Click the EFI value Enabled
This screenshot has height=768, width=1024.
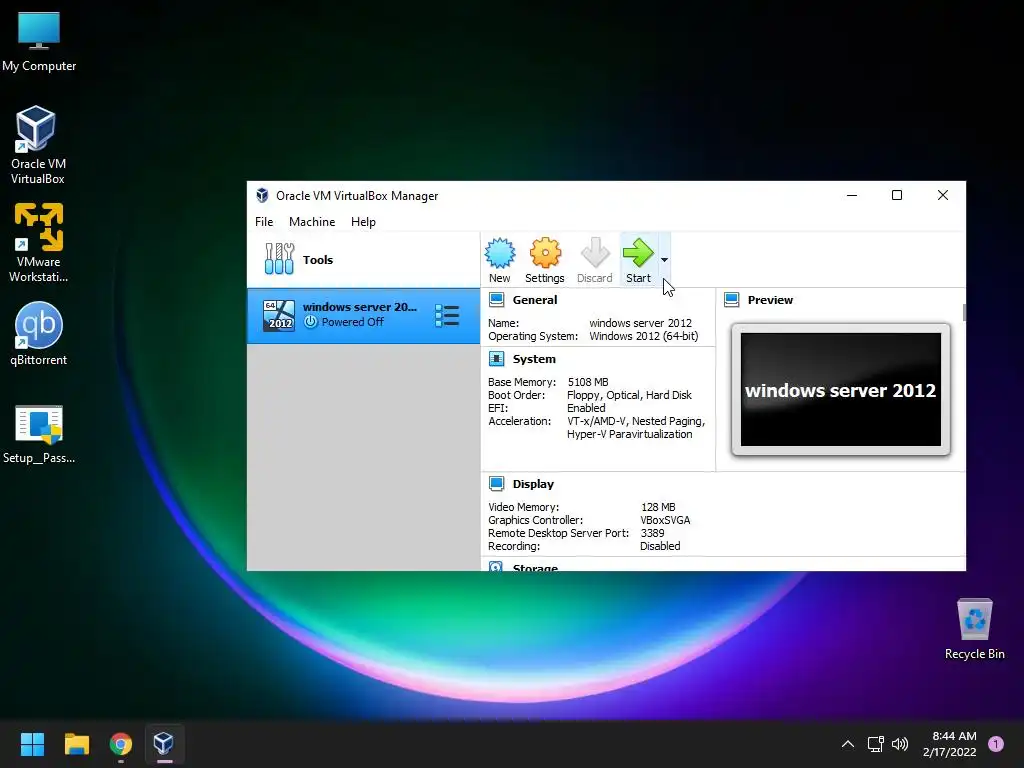coord(586,408)
